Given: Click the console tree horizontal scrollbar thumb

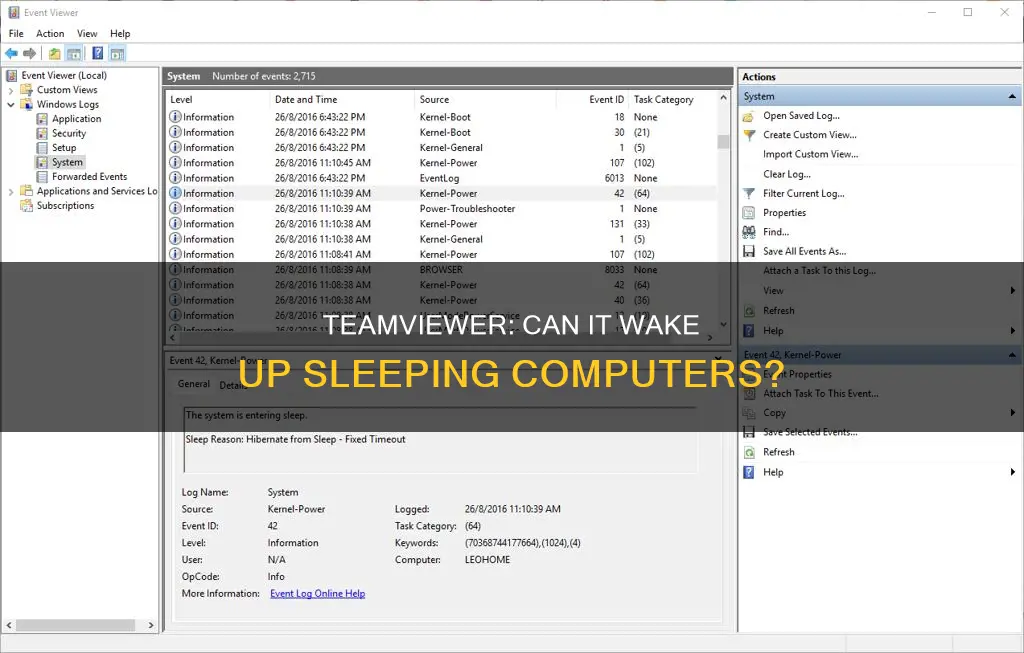Looking at the screenshot, I should coord(75,625).
